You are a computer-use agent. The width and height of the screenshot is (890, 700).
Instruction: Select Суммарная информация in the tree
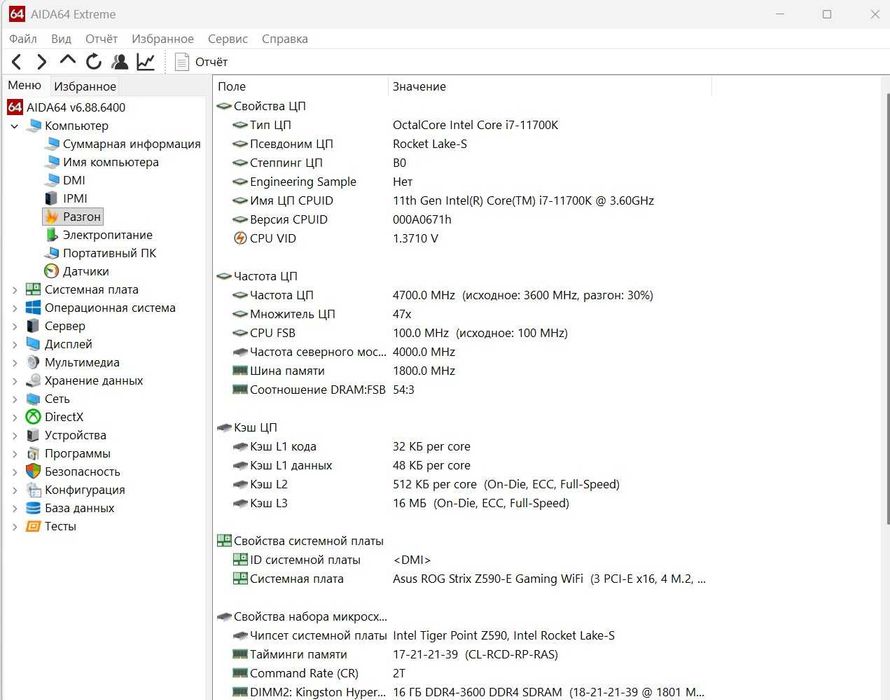click(124, 144)
